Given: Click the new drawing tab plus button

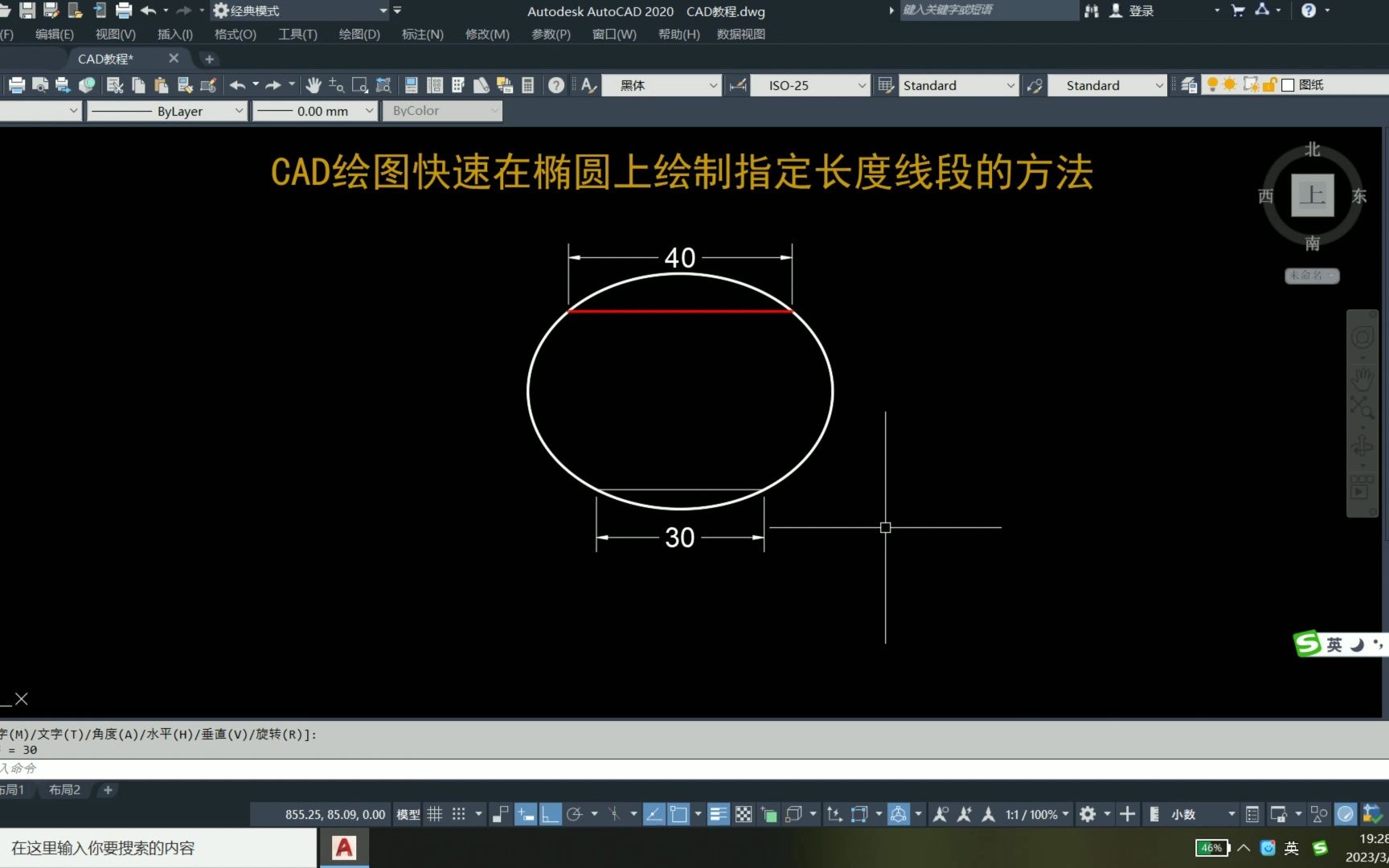Looking at the screenshot, I should tap(209, 59).
